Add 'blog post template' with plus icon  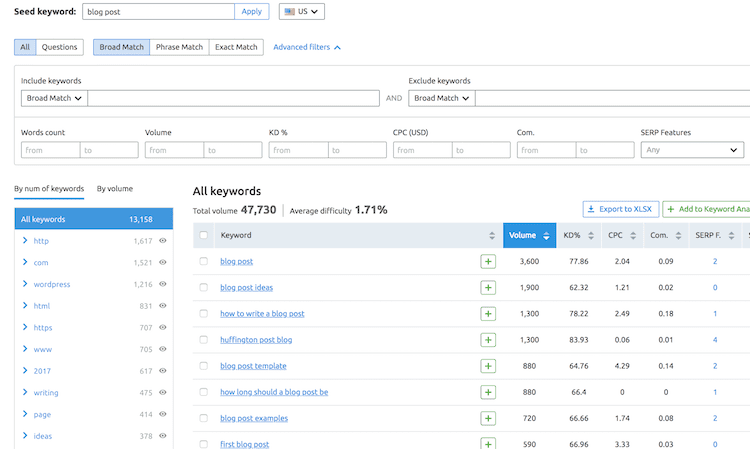click(x=488, y=366)
